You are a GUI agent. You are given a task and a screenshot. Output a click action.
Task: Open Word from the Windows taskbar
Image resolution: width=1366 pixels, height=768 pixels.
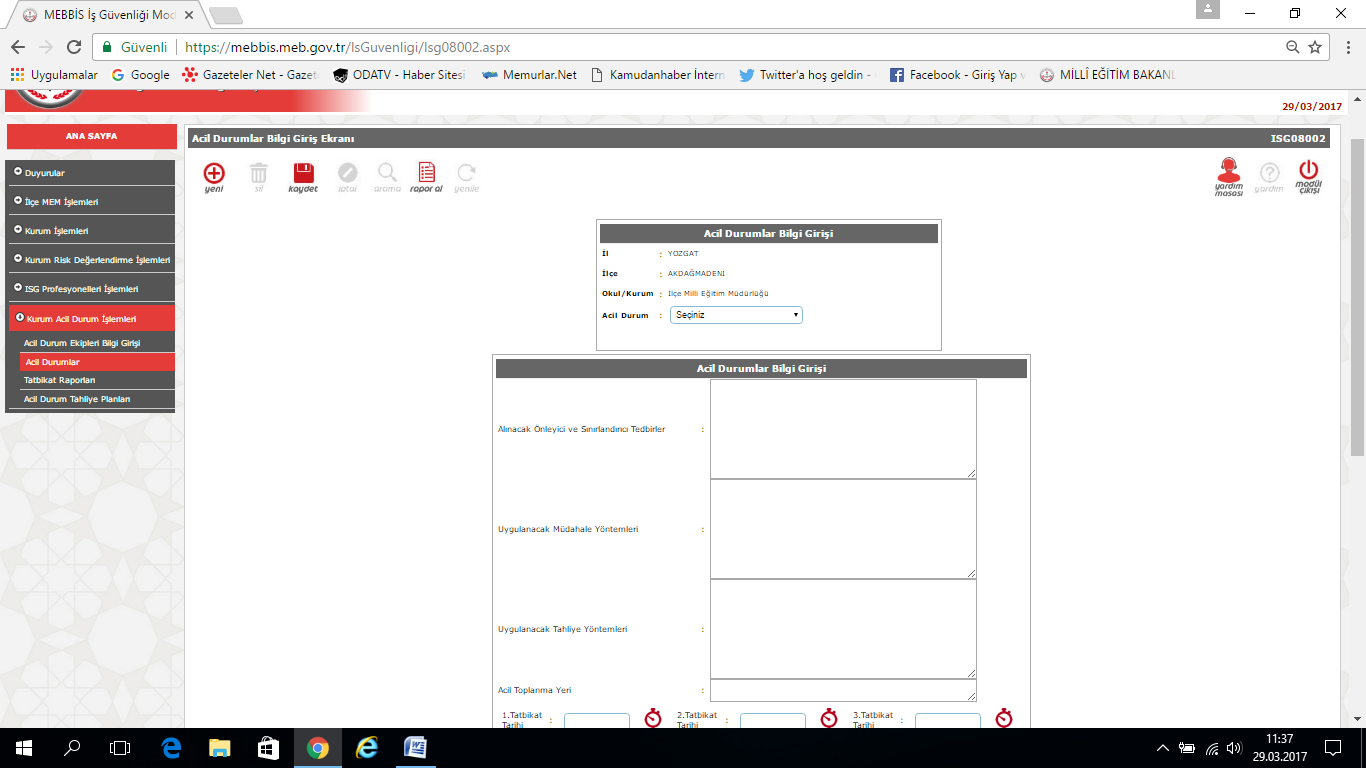click(x=415, y=747)
